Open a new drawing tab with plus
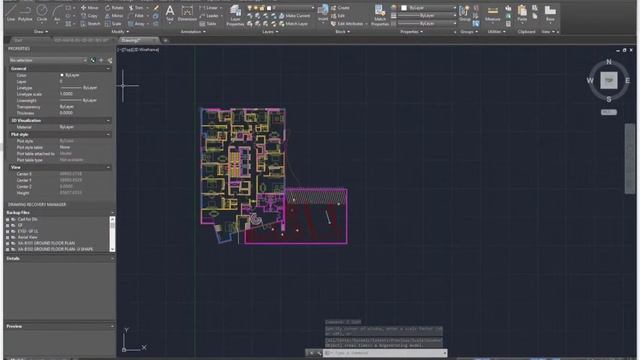 (x=165, y=40)
